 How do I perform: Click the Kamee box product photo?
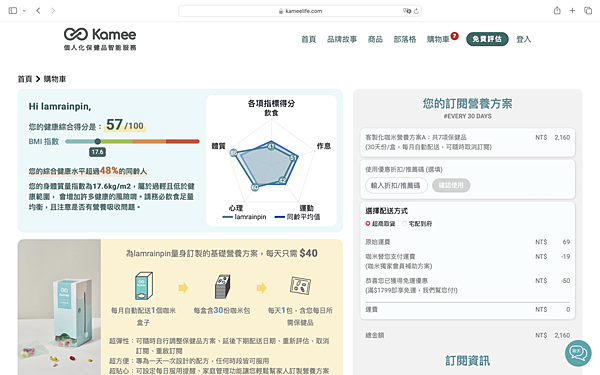(59, 307)
